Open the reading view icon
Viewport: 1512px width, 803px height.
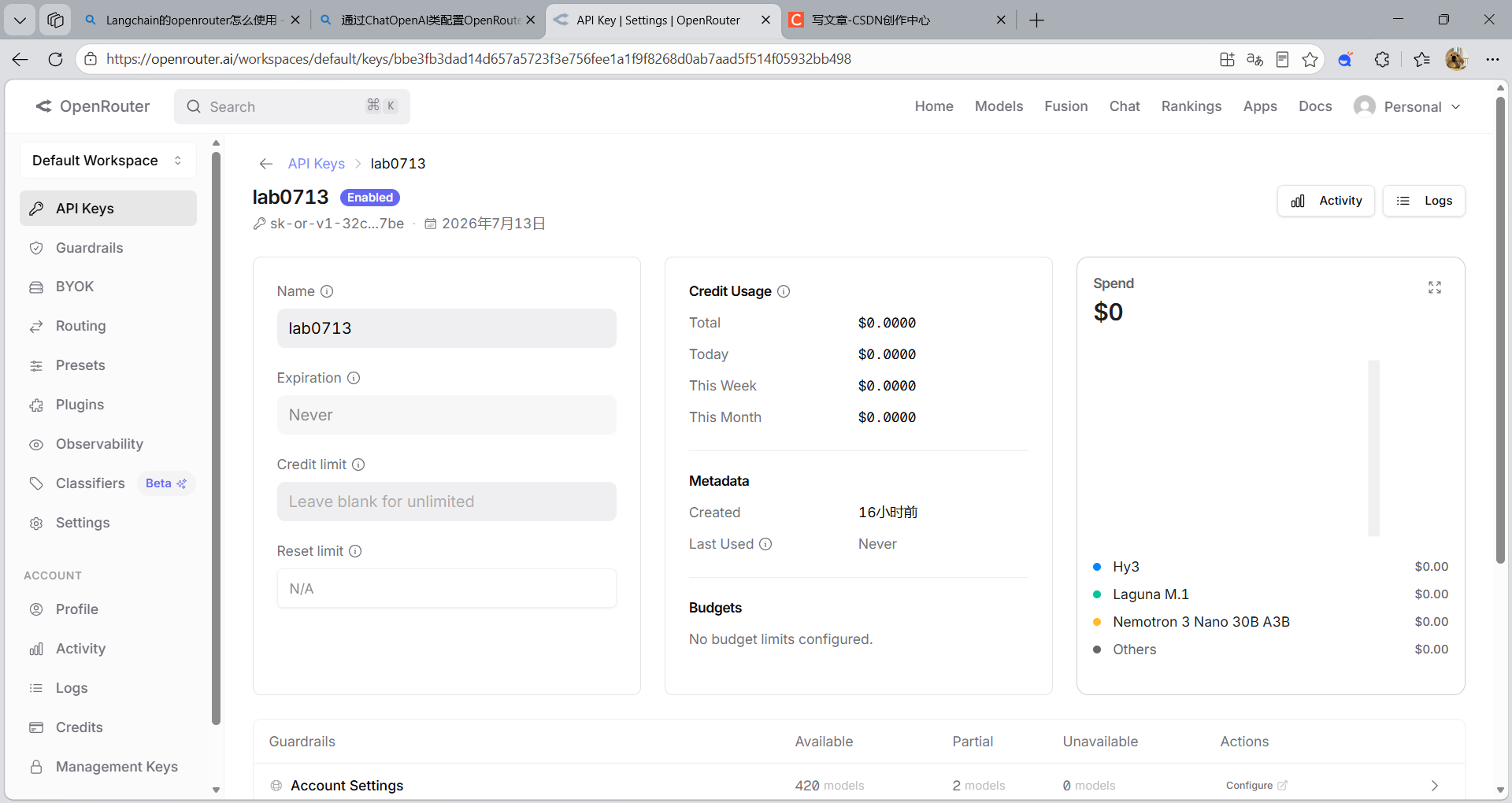(x=1282, y=59)
